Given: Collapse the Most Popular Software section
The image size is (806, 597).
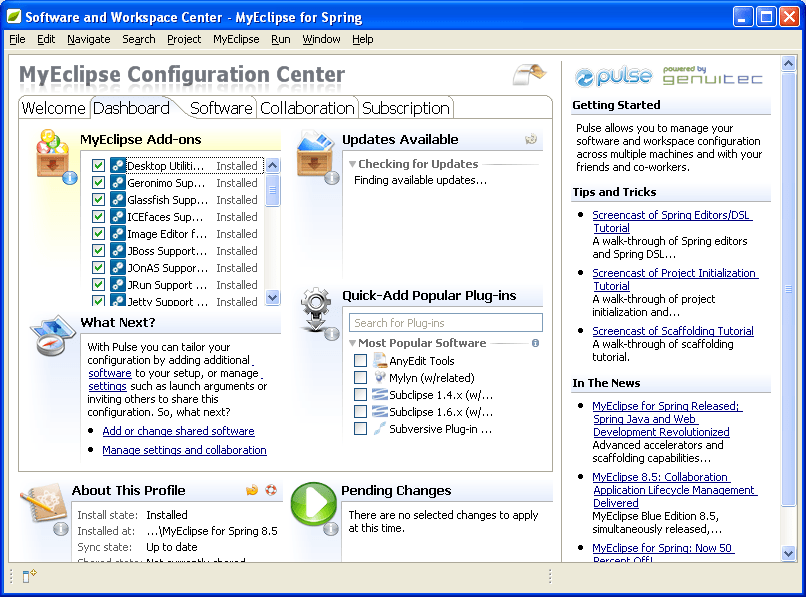Looking at the screenshot, I should pos(353,343).
